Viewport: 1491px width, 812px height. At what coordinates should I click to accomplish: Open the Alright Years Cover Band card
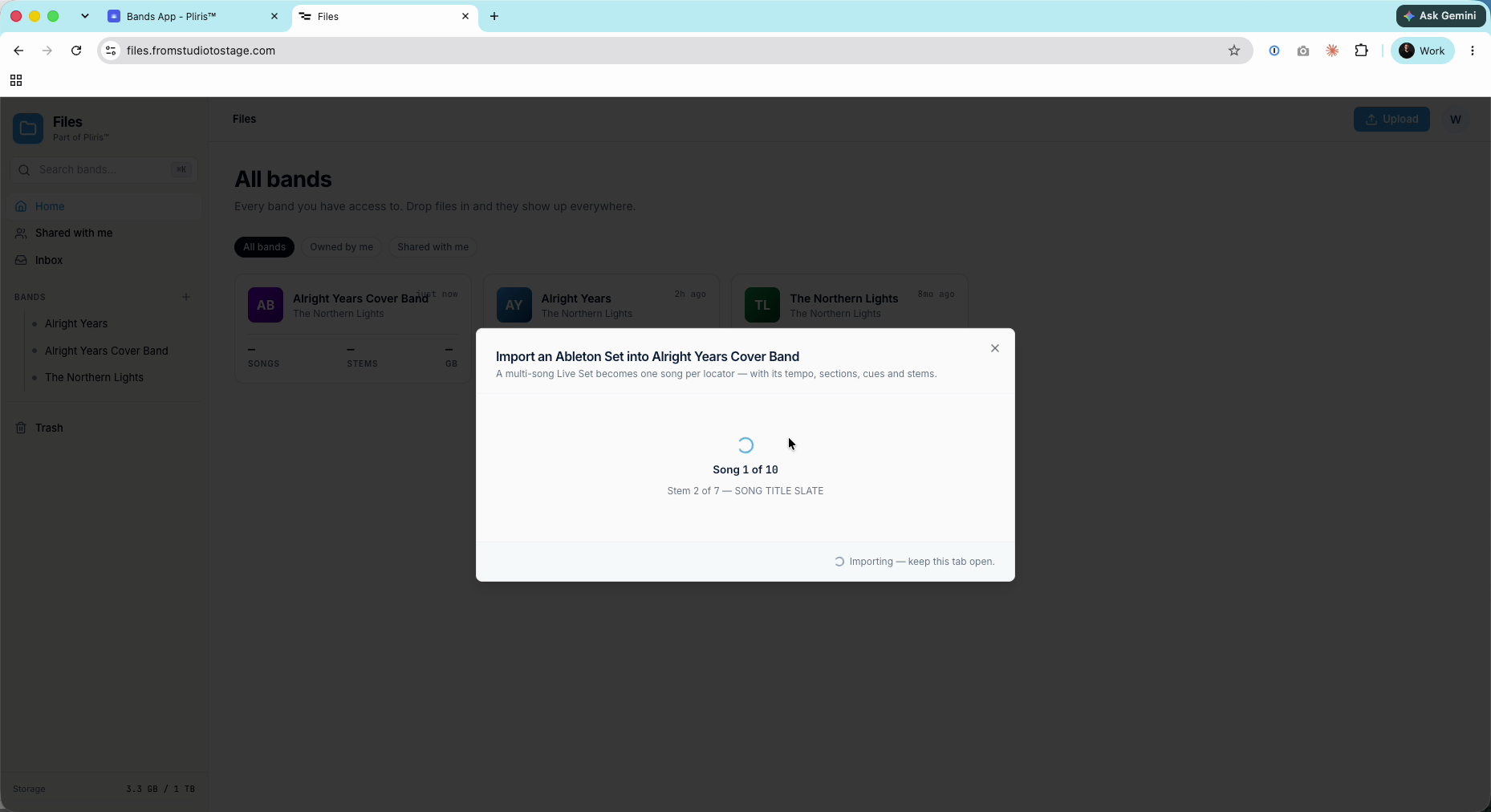click(x=352, y=329)
